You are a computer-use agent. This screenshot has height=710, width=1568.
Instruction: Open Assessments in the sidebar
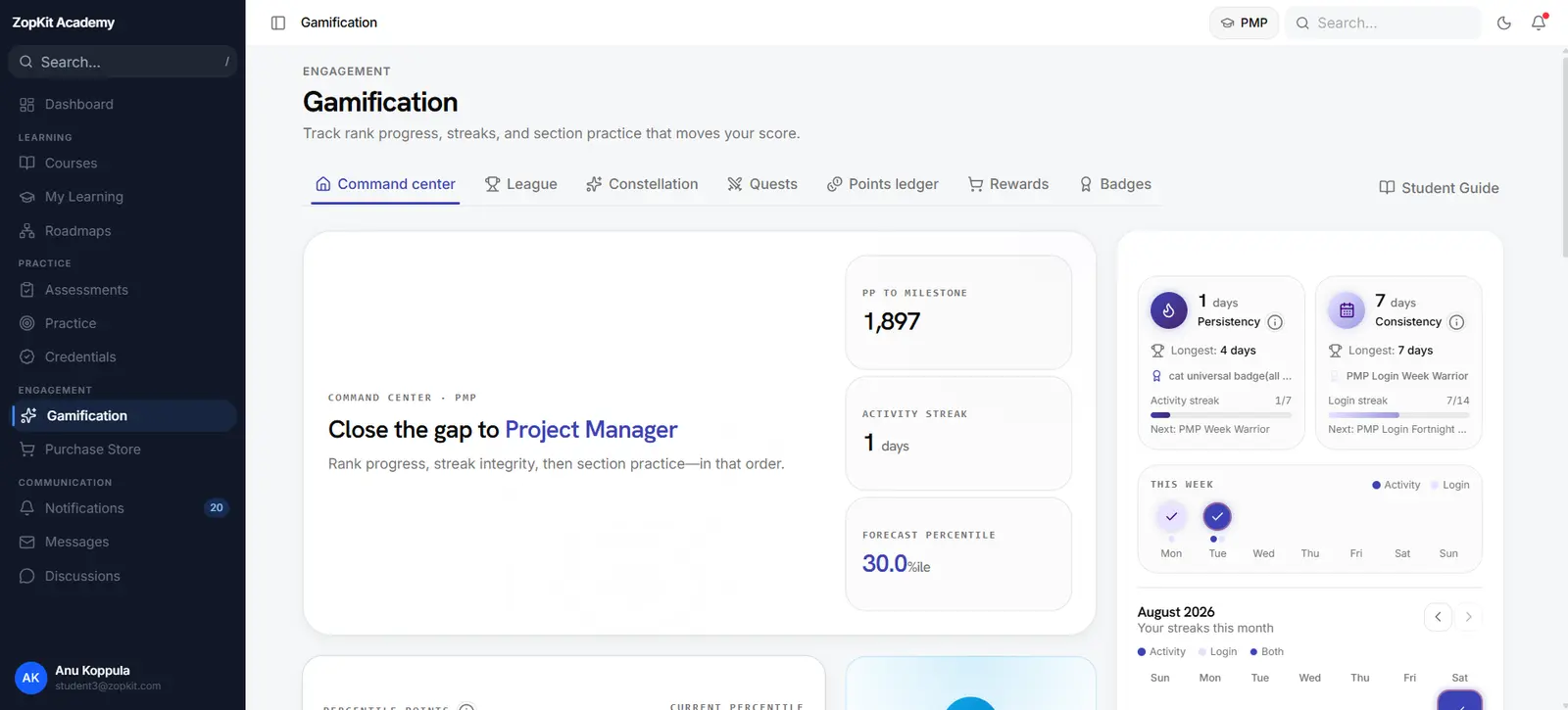pos(122,290)
